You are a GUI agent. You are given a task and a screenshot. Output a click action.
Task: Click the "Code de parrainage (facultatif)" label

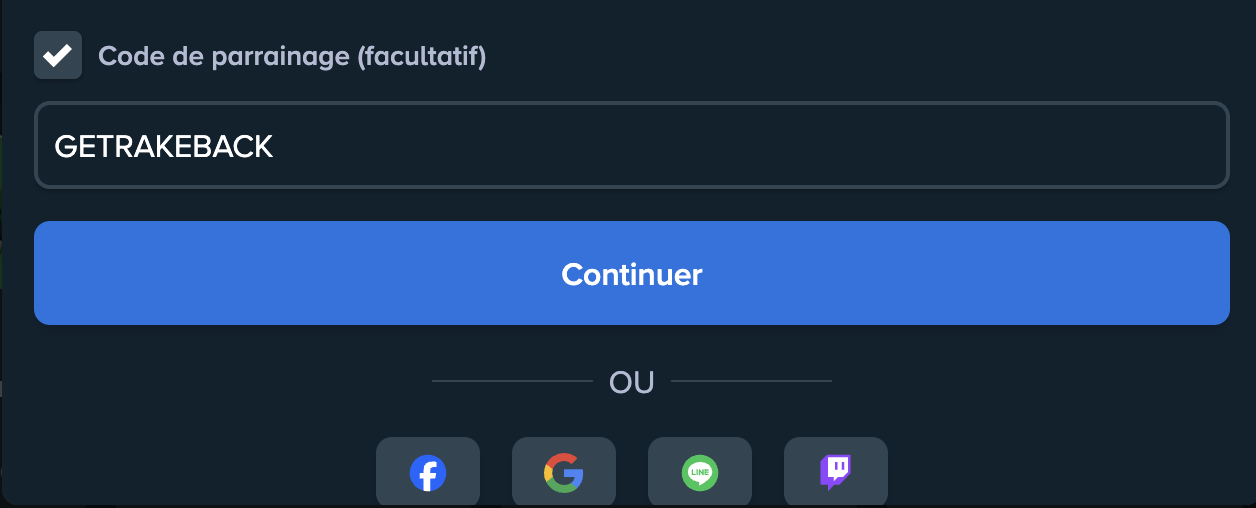point(291,56)
